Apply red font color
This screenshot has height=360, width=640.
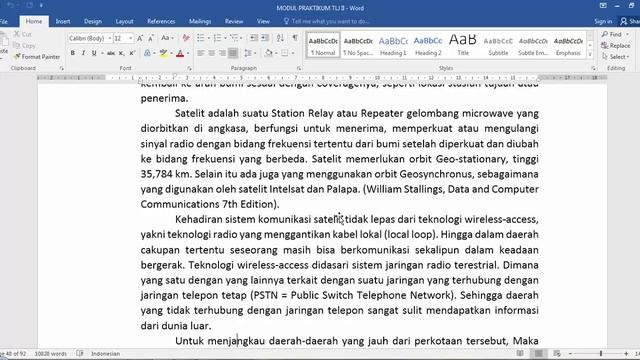pos(180,53)
